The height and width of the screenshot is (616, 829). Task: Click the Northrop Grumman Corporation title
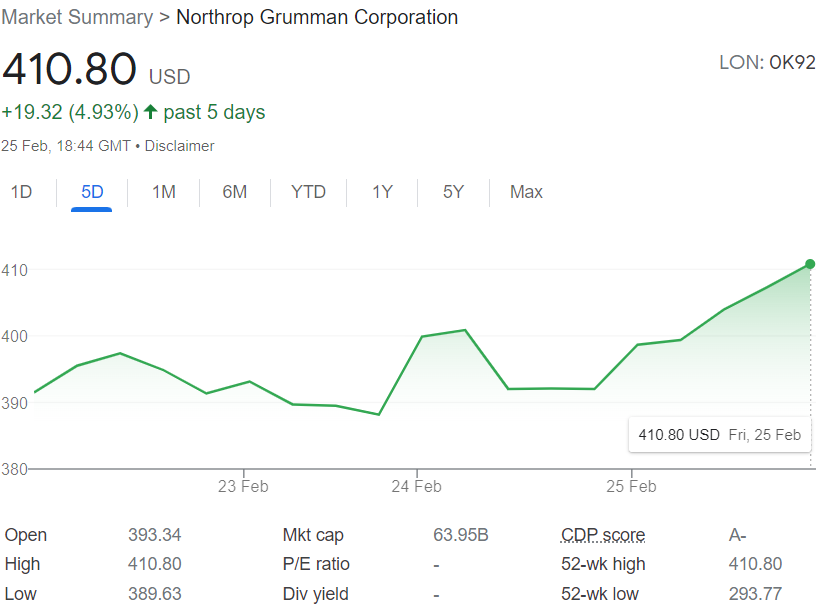coord(317,17)
